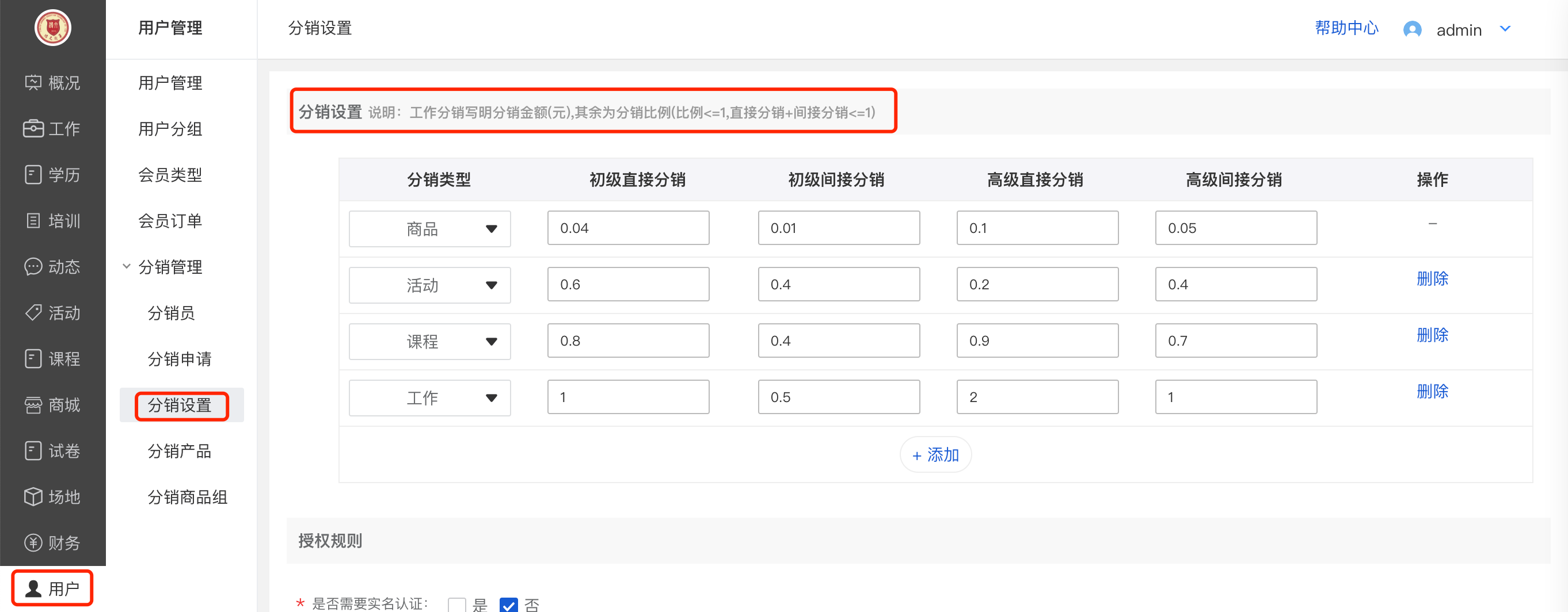Open 分销商品组 submenu item
1568x612 pixels.
tap(188, 496)
